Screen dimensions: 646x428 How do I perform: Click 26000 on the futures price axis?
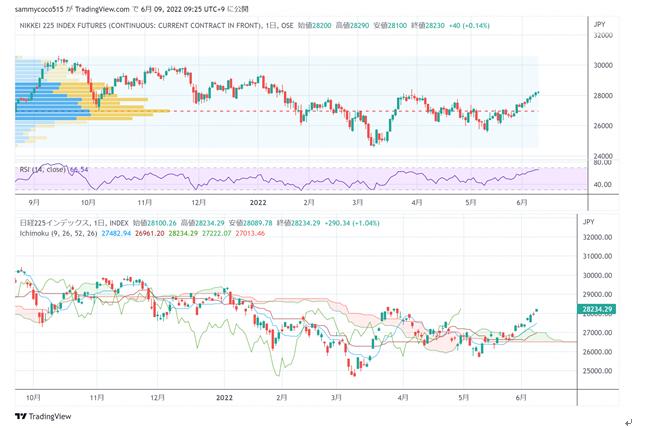pos(603,126)
